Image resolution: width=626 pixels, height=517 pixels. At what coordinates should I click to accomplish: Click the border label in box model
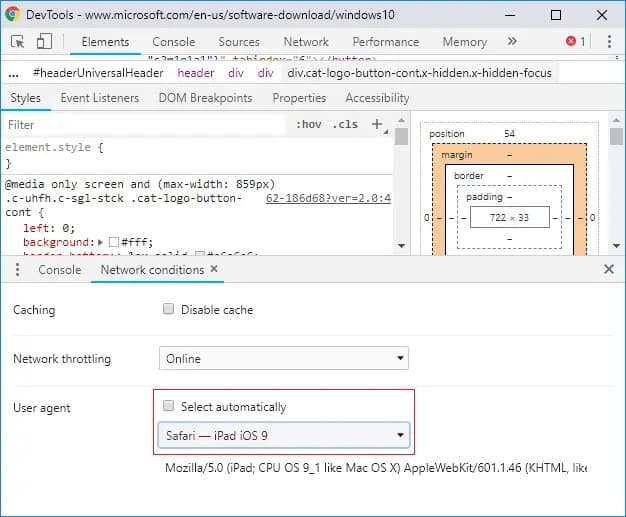[469, 176]
